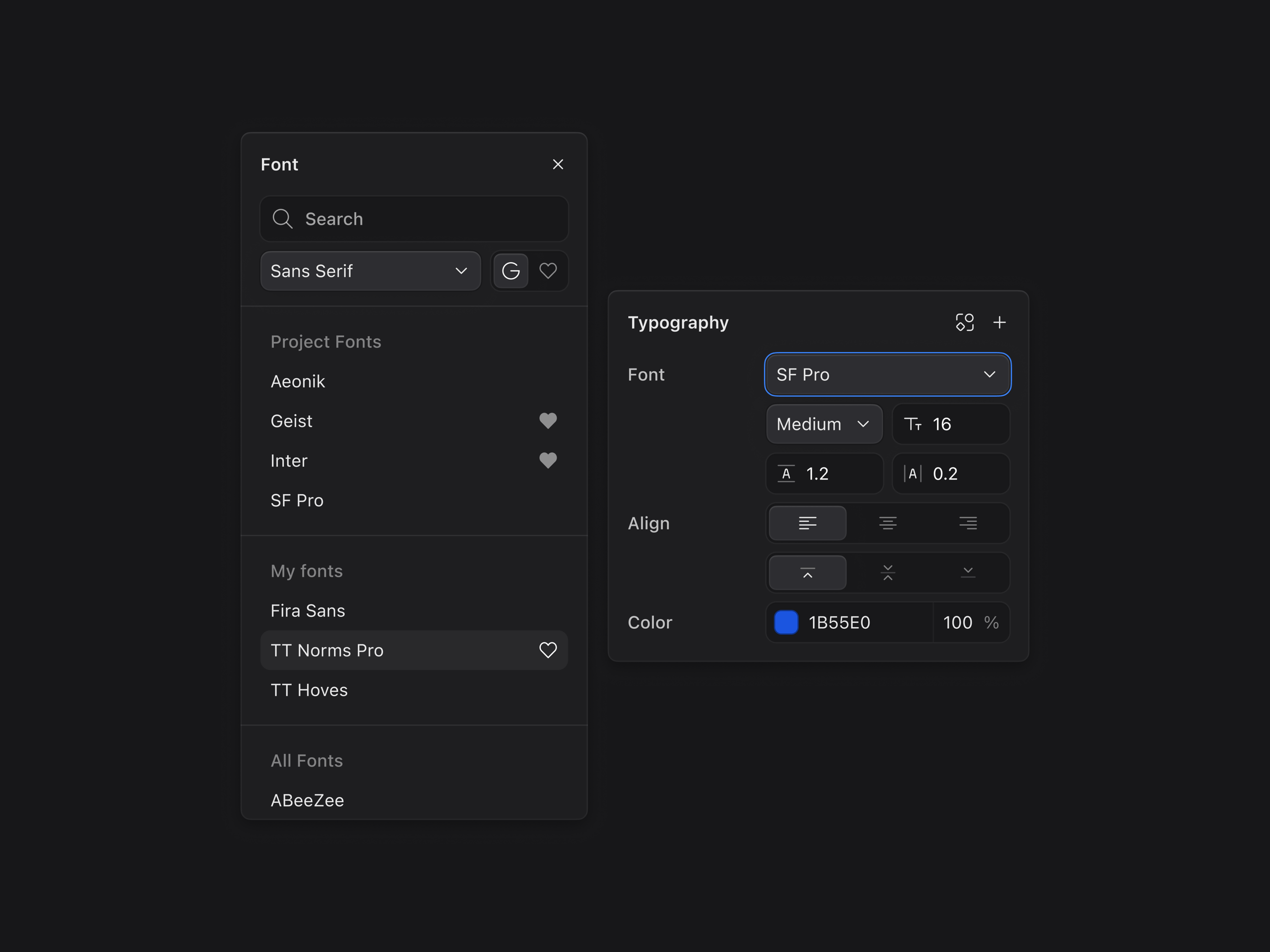Open the Sans Serif category dropdown

click(x=370, y=270)
